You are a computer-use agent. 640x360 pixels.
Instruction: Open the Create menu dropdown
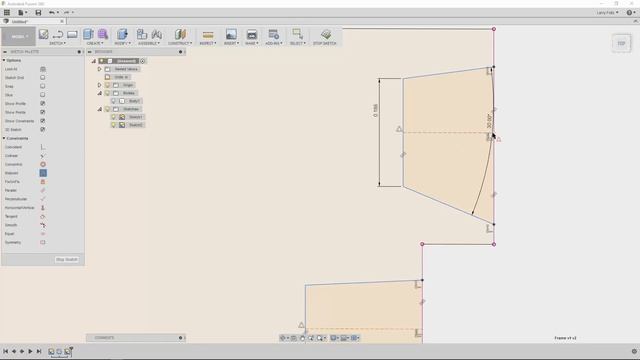pos(95,43)
